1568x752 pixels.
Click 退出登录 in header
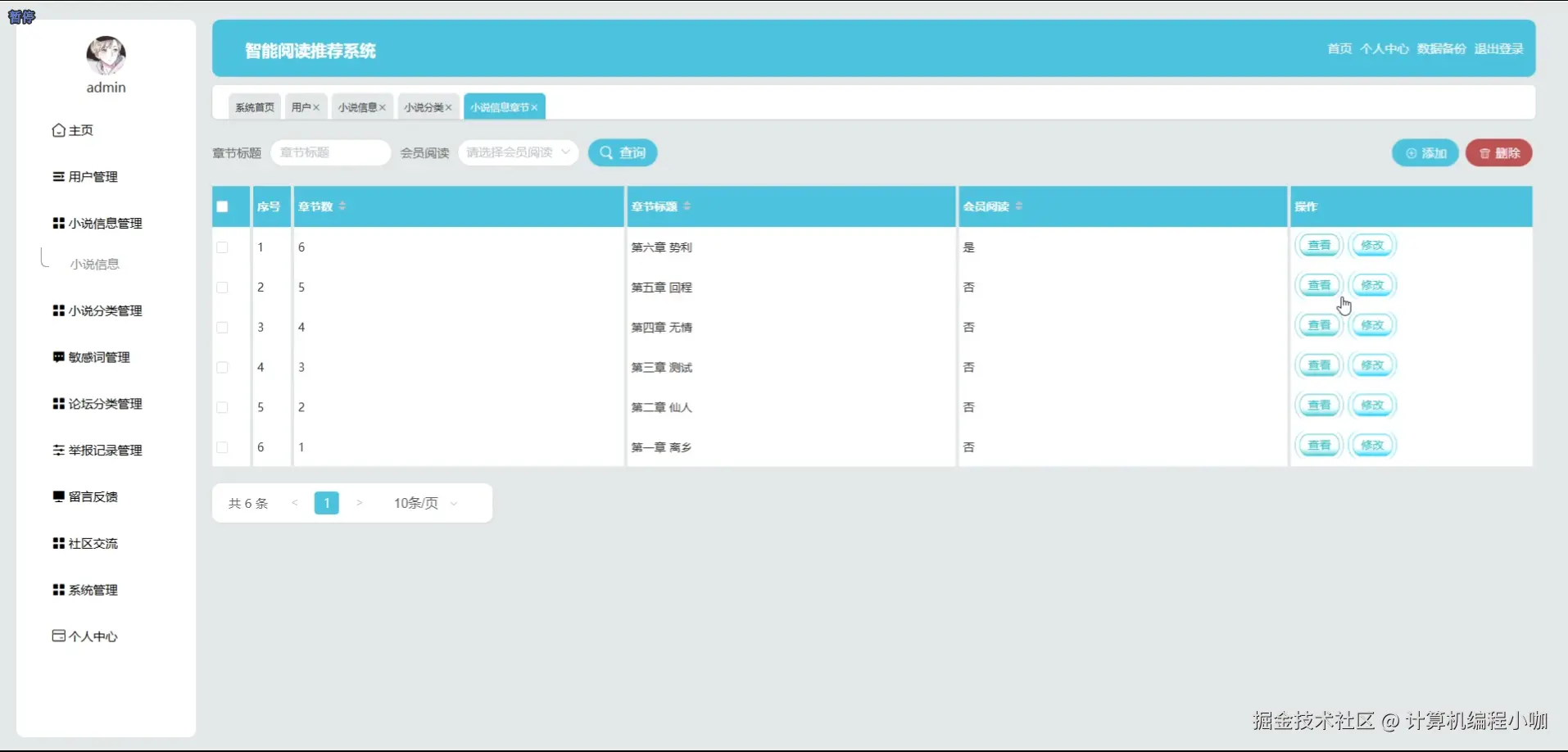1499,49
